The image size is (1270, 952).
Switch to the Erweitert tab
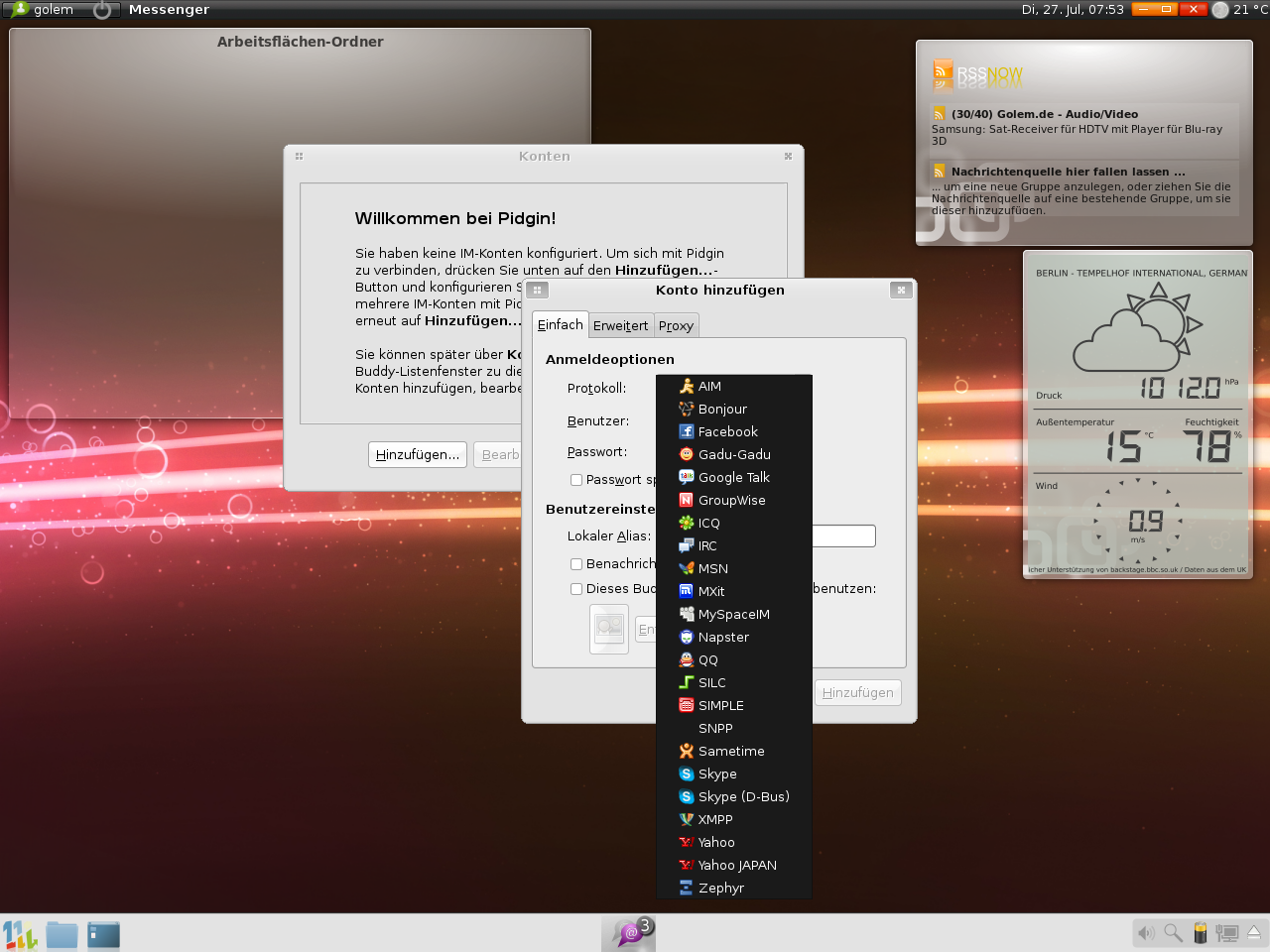click(620, 325)
